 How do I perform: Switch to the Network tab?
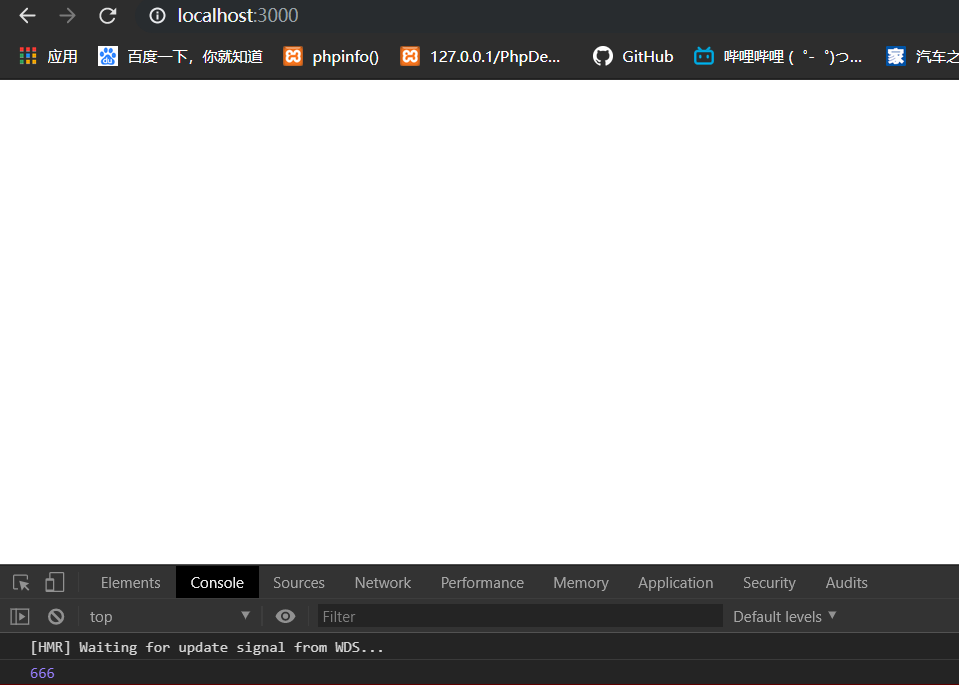(x=382, y=582)
